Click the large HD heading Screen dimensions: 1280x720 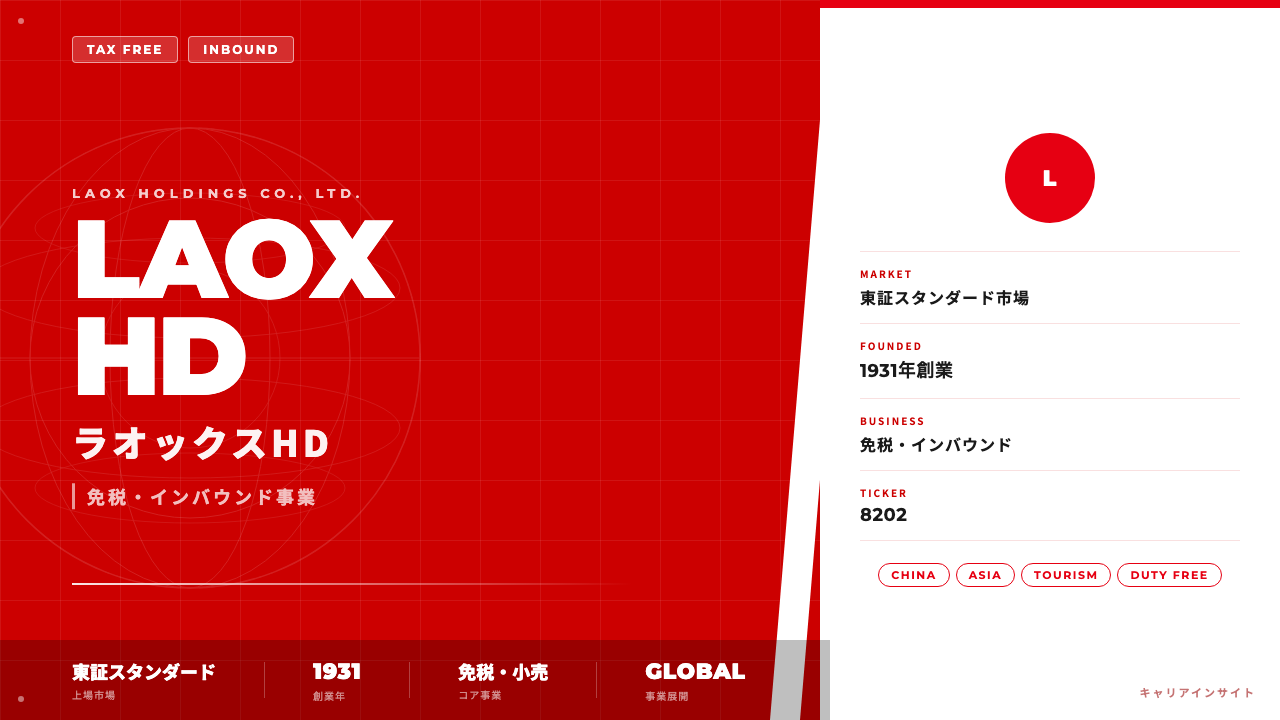click(161, 354)
